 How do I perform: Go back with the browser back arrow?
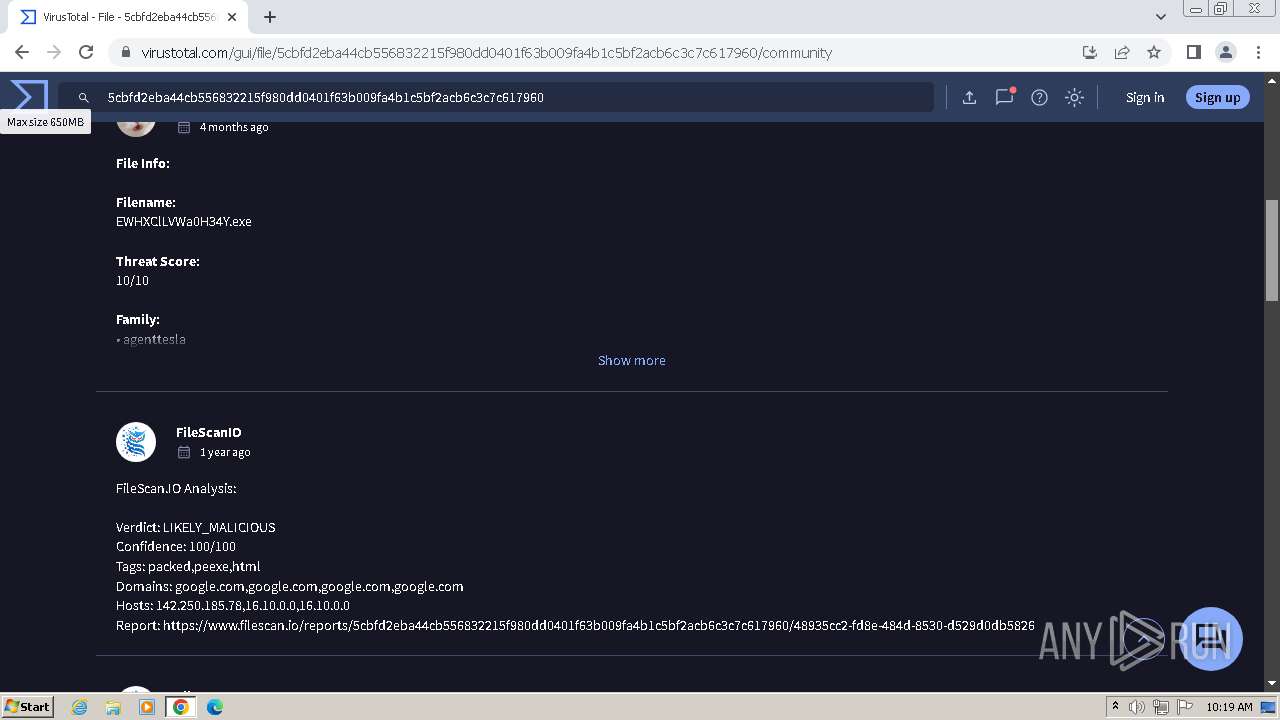22,52
